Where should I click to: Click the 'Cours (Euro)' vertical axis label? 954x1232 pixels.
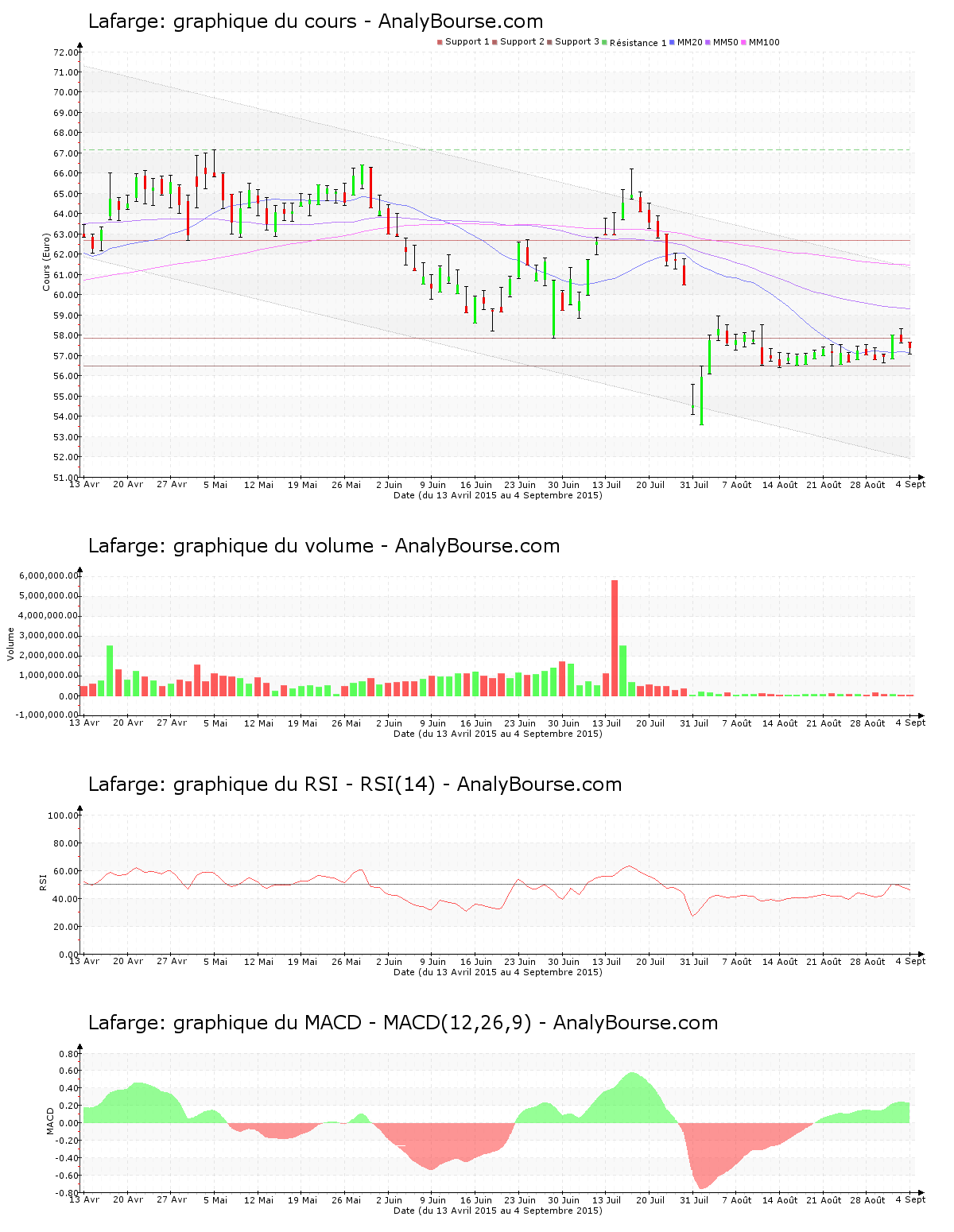(47, 262)
